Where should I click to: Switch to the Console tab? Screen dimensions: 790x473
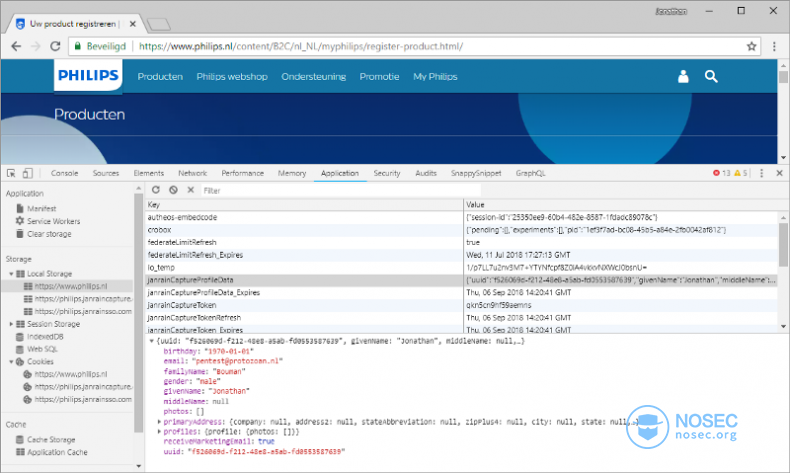pos(64,173)
